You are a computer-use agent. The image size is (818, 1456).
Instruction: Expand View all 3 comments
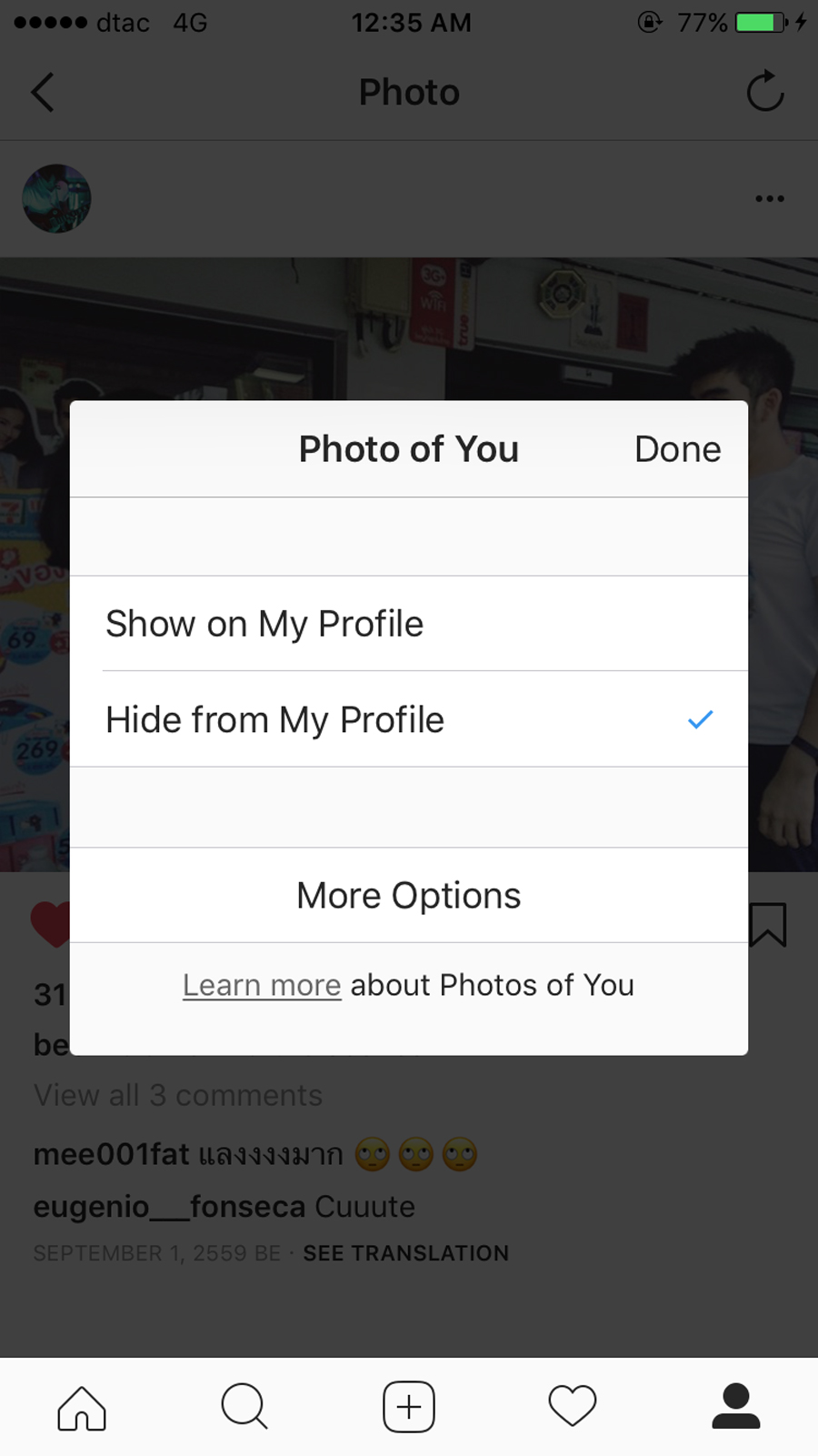pyautogui.click(x=178, y=1095)
